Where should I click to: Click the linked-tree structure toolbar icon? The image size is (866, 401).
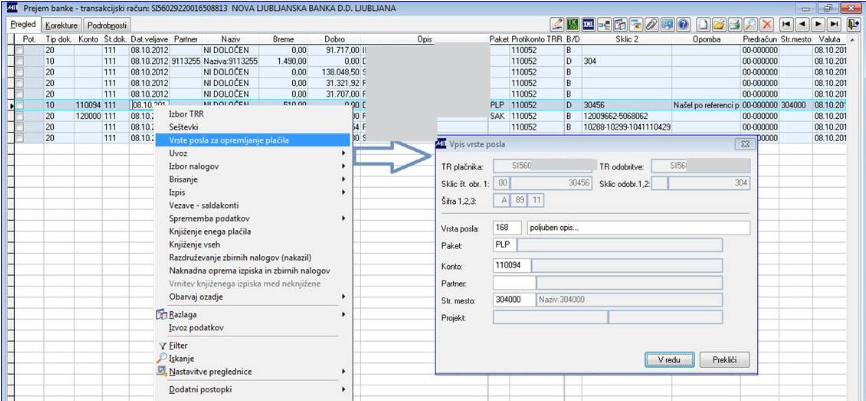(605, 24)
